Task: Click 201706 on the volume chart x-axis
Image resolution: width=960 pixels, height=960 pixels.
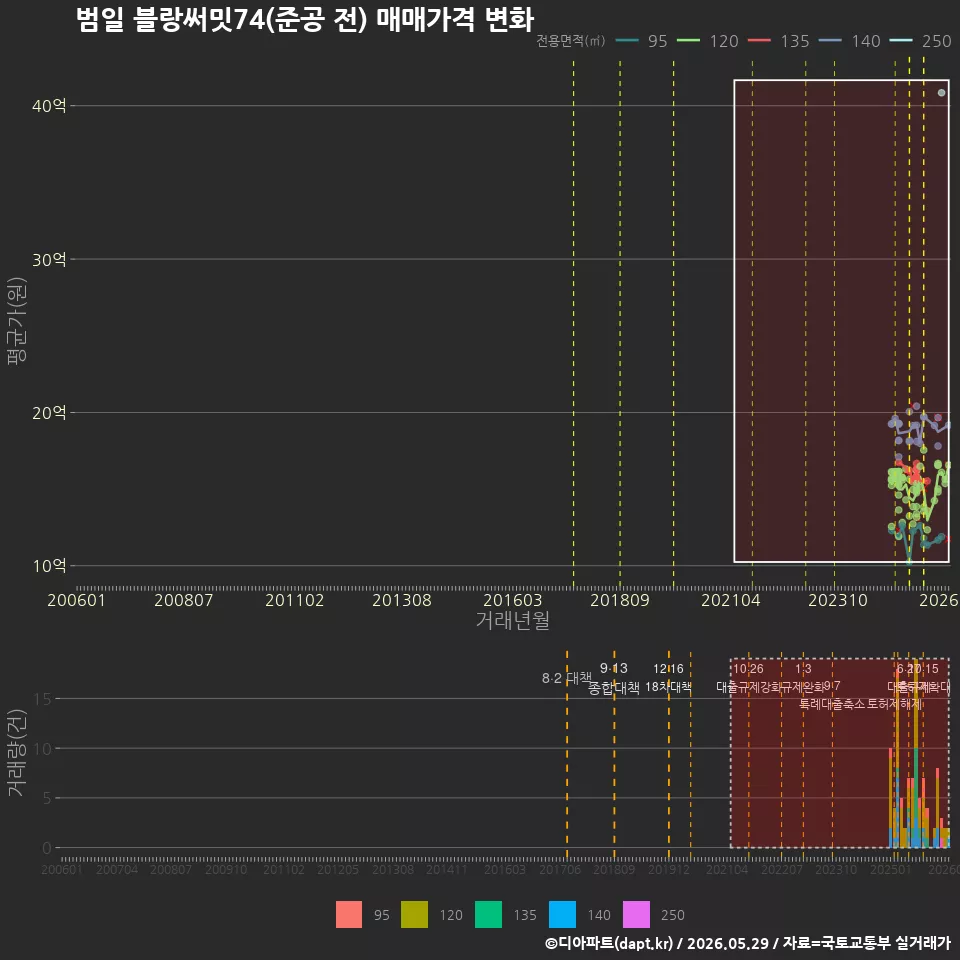Action: tap(560, 869)
